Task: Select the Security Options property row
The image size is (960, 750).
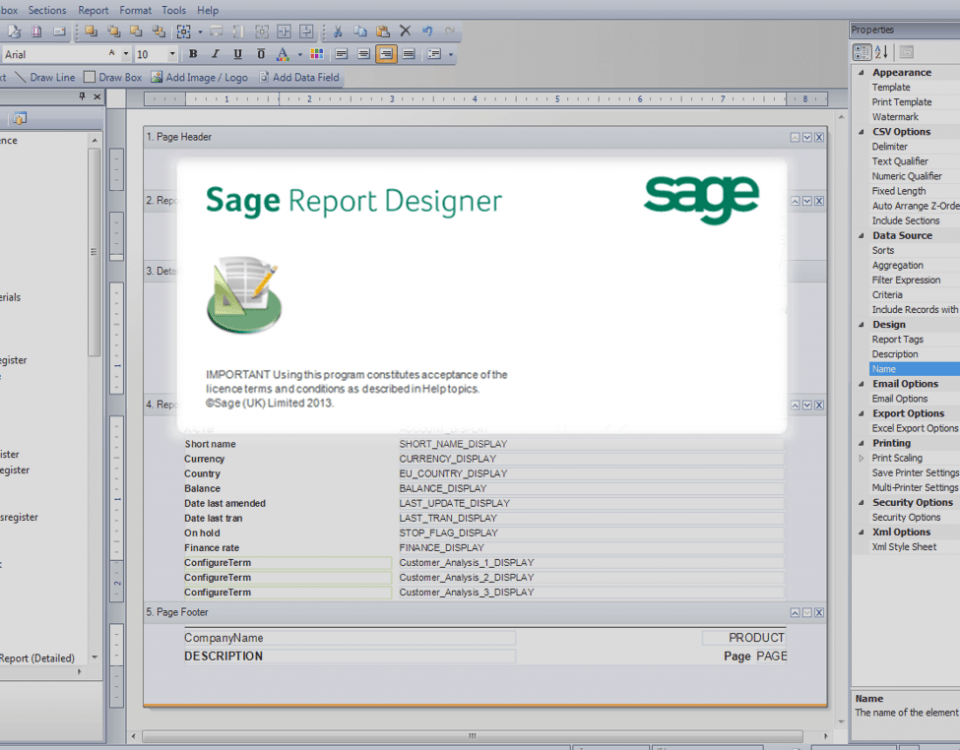Action: tap(906, 517)
